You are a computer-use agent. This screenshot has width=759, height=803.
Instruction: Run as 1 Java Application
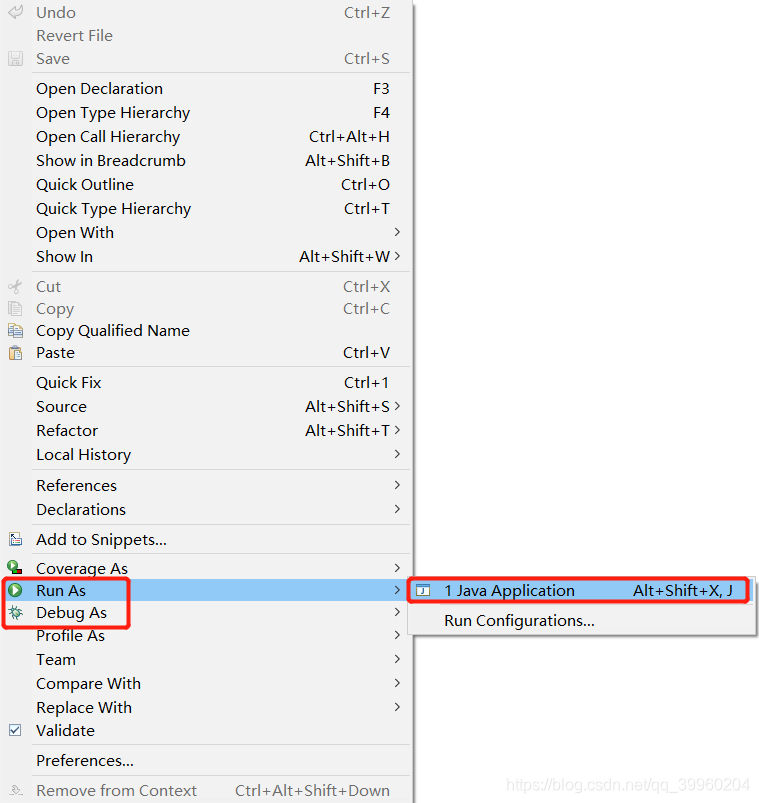pyautogui.click(x=580, y=590)
